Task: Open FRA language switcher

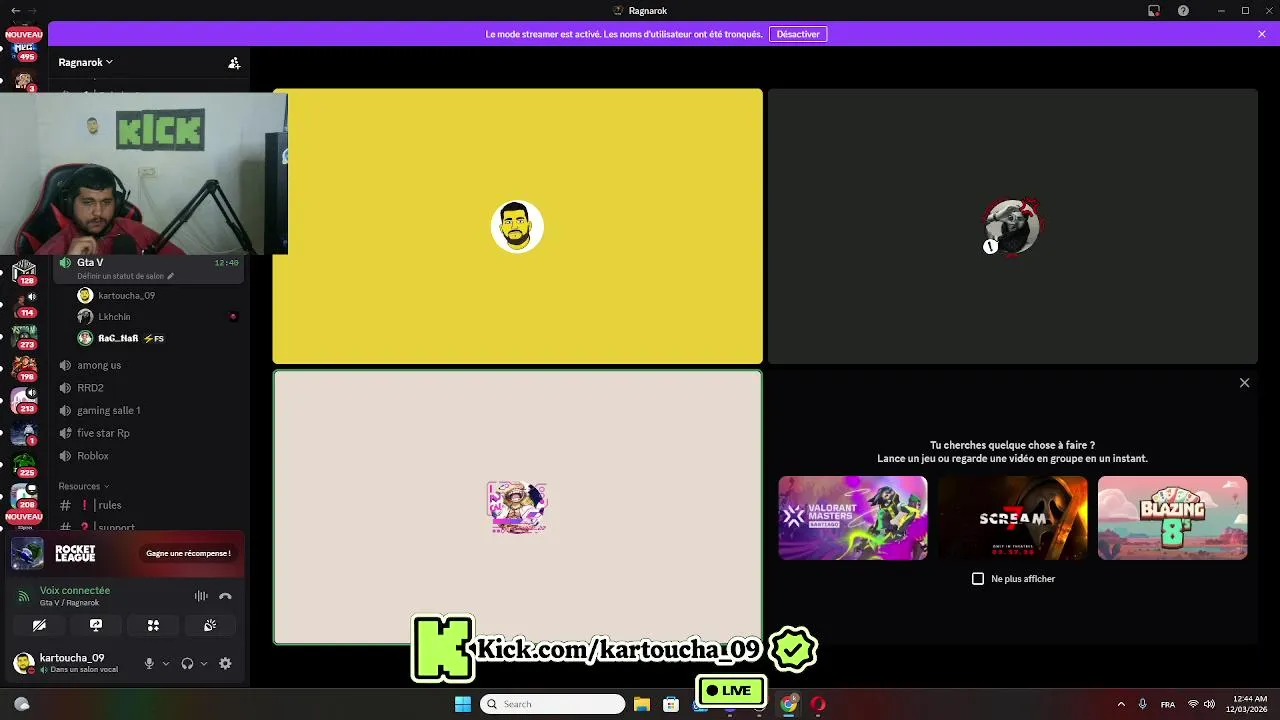Action: pos(1168,704)
